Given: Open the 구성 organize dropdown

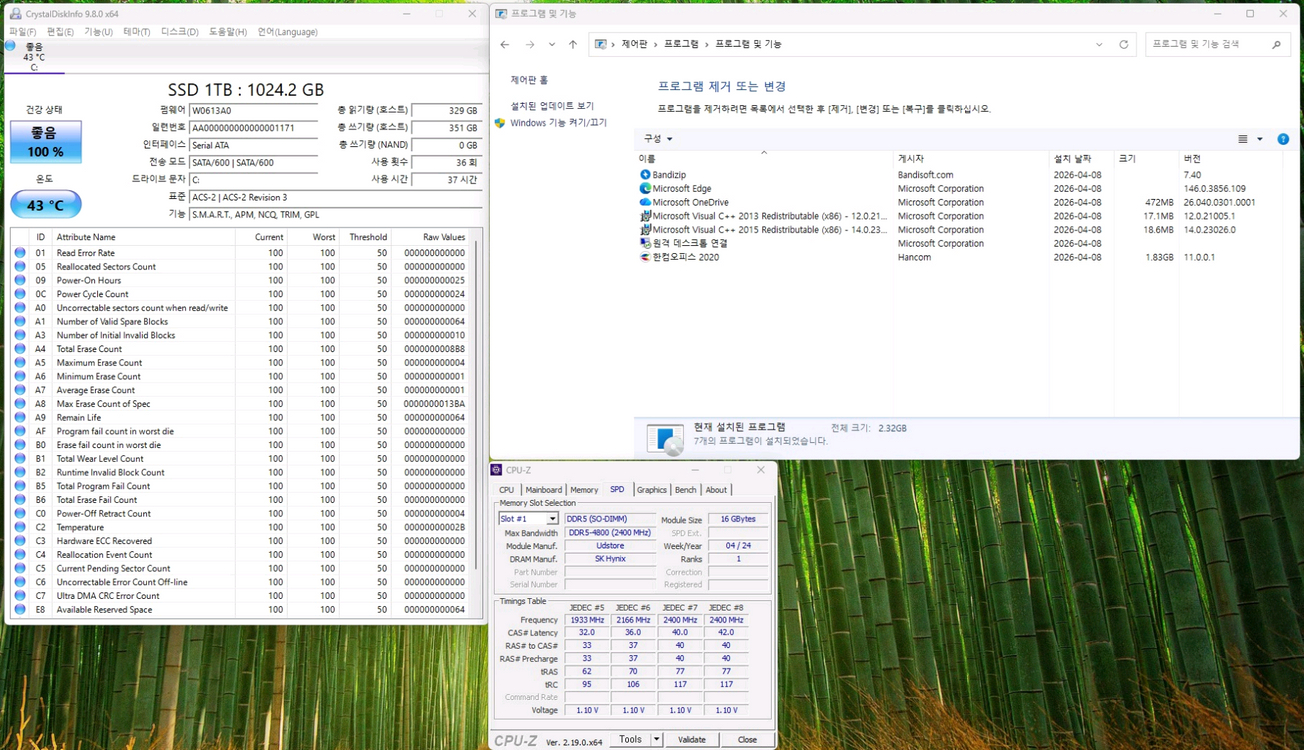Looking at the screenshot, I should pos(658,139).
